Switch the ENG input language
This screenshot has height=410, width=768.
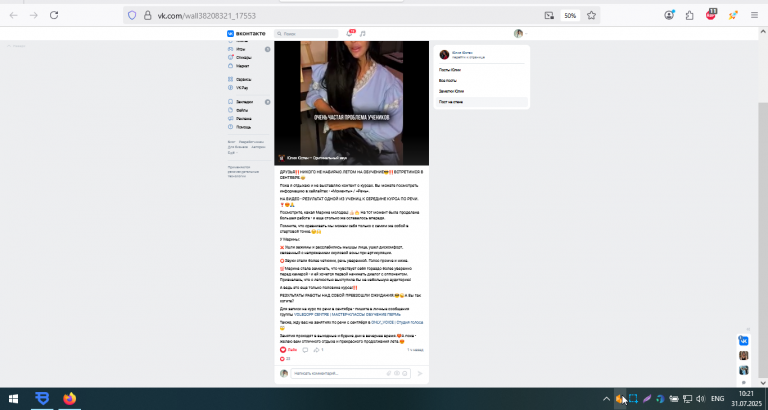[718, 399]
